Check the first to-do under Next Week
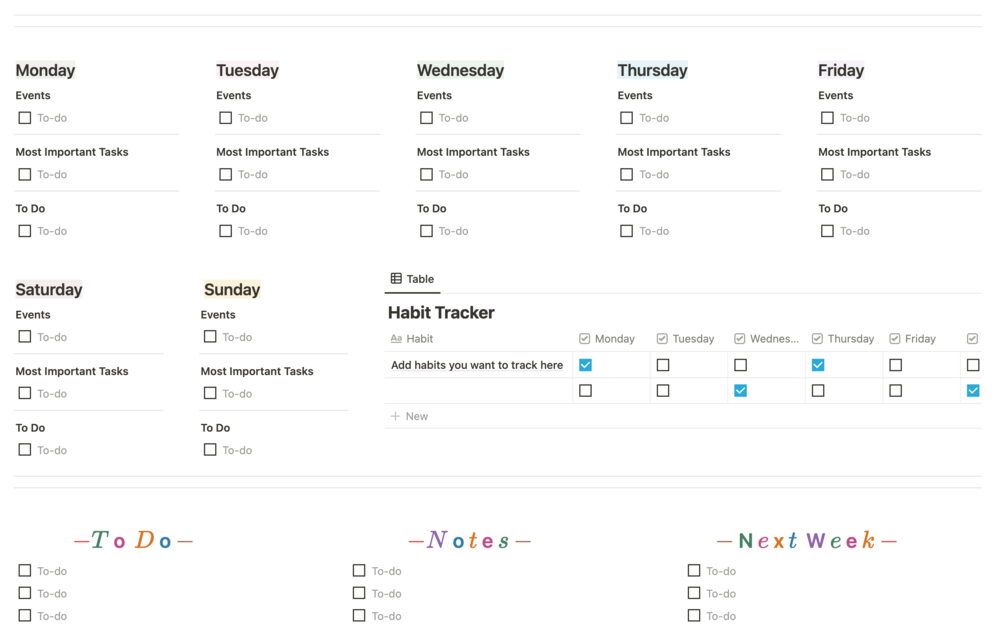1005x637 pixels. pyautogui.click(x=694, y=571)
